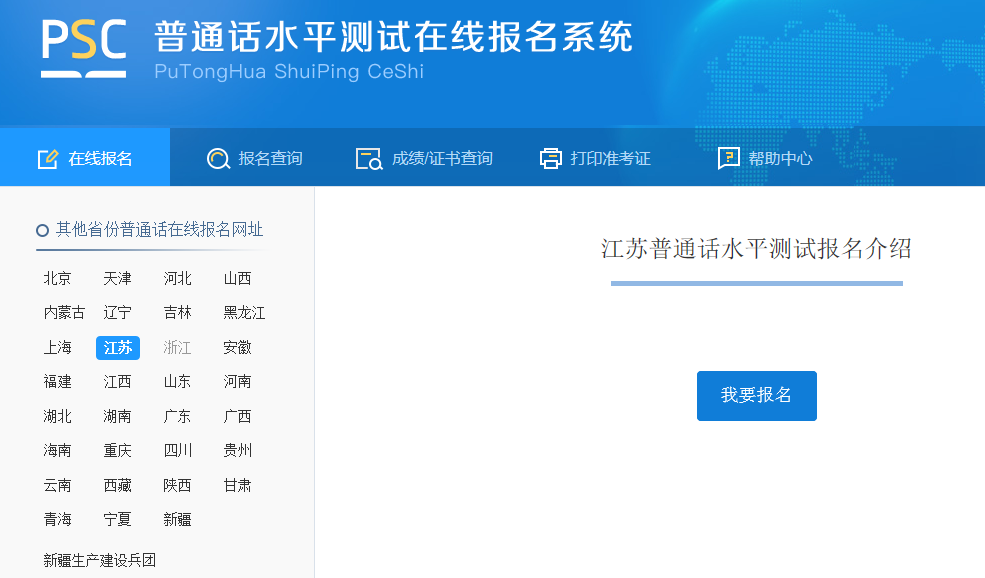Open the 西藏 registration link

pos(117,486)
